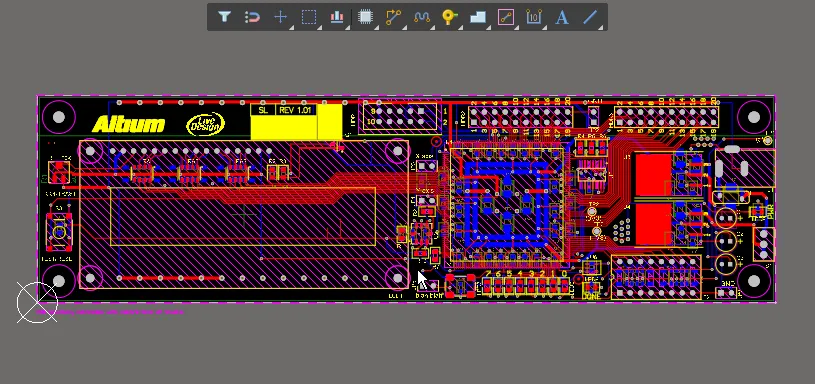Select the Length Tuning tool

coord(422,17)
